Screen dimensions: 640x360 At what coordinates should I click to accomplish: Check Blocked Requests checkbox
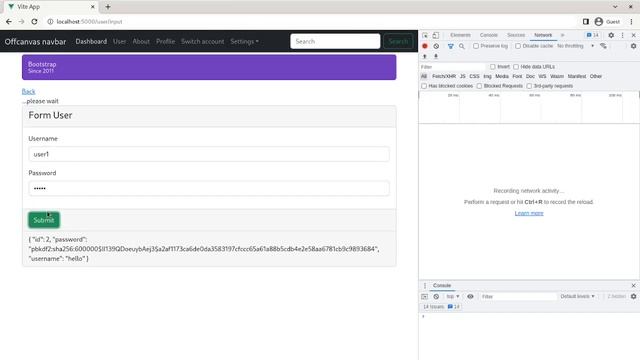tap(479, 86)
